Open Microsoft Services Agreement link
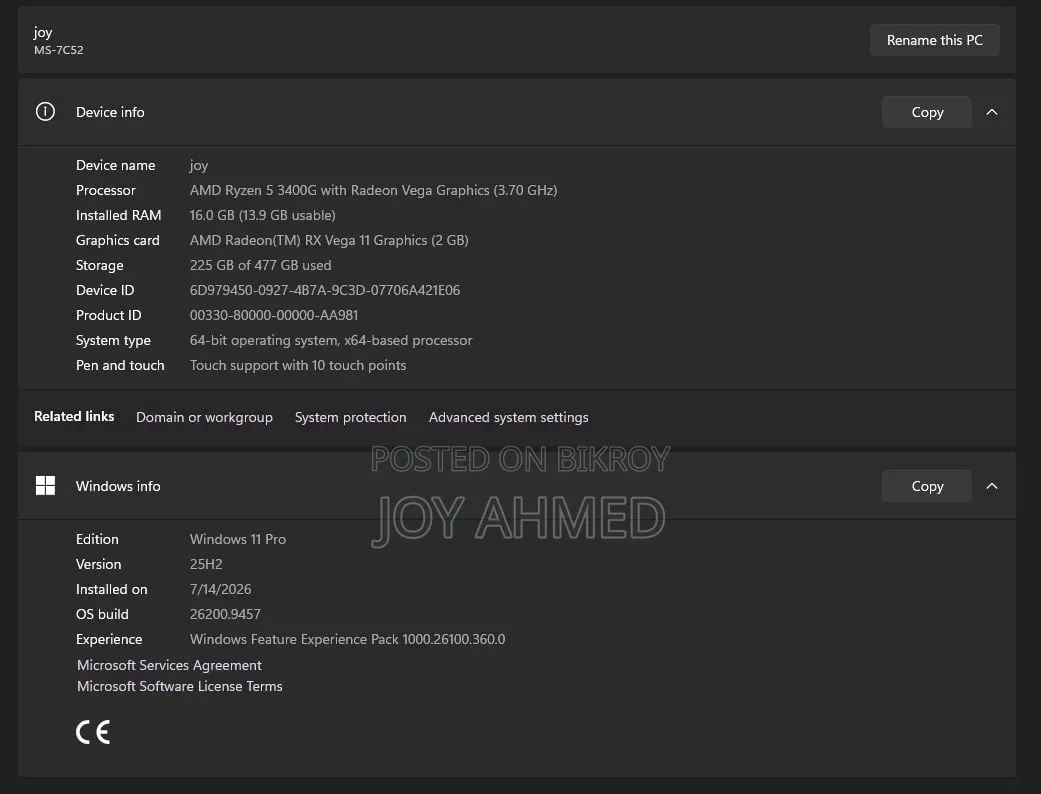 (169, 665)
